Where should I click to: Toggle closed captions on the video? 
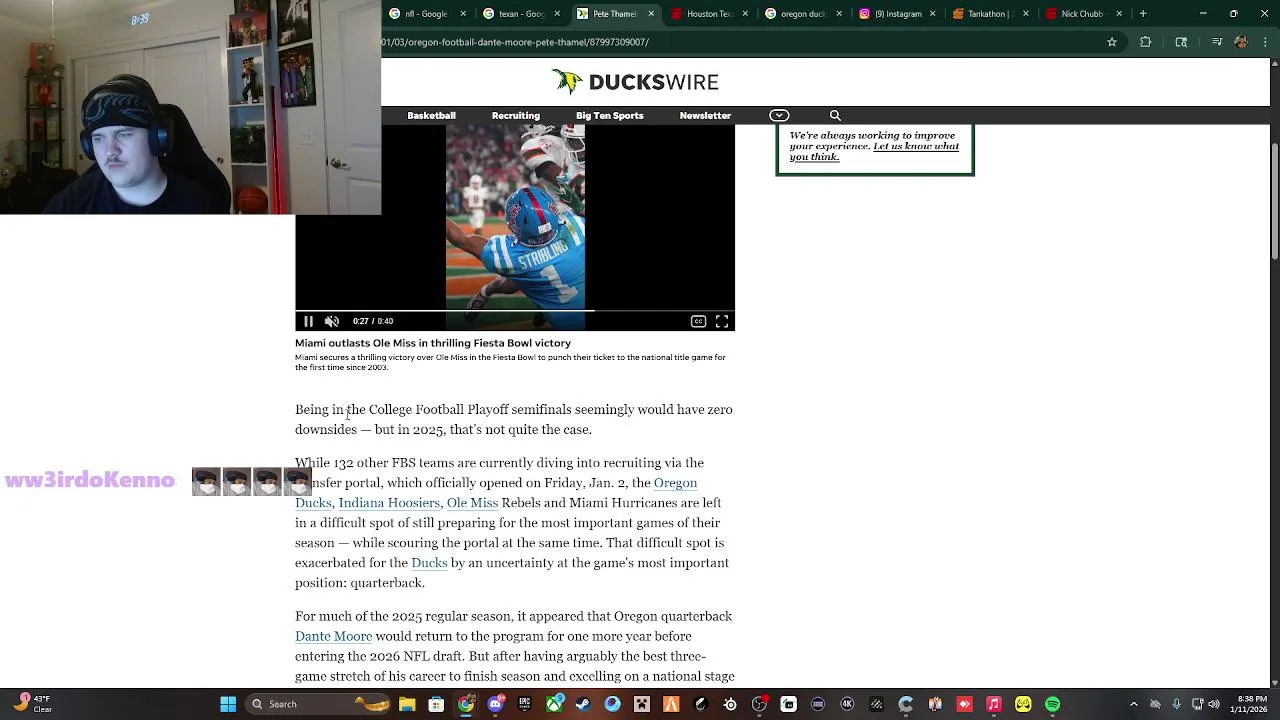[698, 321]
